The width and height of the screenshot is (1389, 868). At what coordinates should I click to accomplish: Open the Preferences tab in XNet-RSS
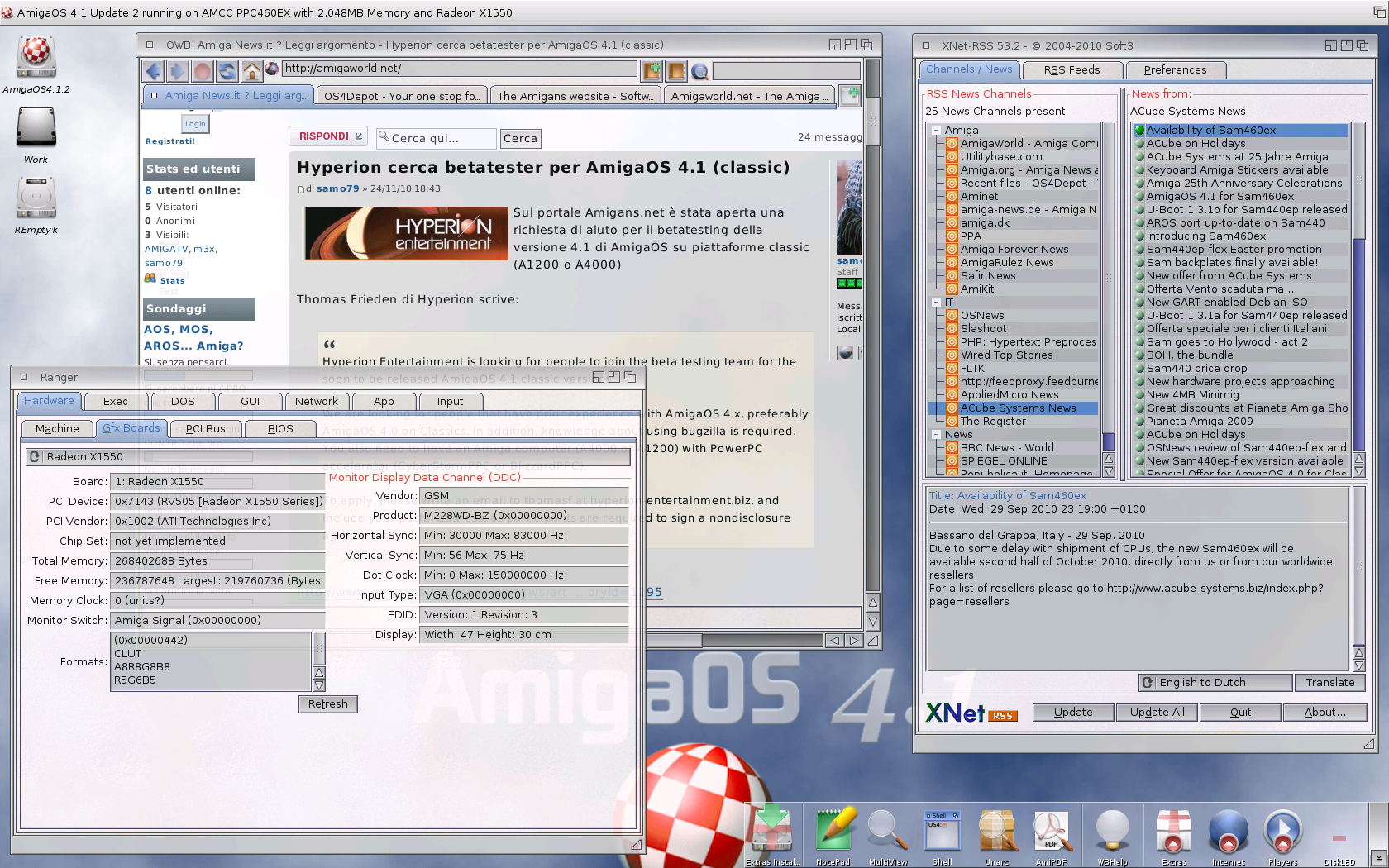pos(1175,70)
